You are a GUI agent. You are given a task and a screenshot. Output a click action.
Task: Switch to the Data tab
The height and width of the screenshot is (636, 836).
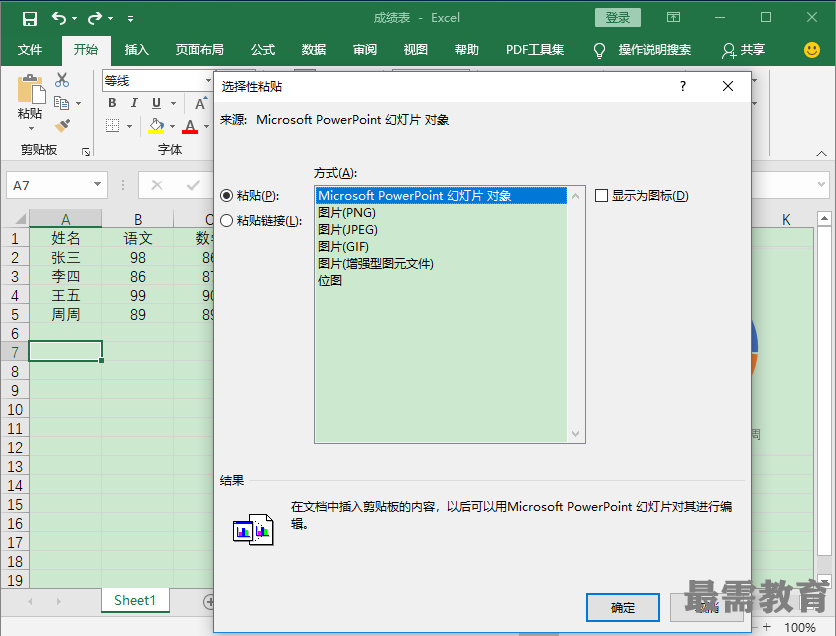(314, 50)
